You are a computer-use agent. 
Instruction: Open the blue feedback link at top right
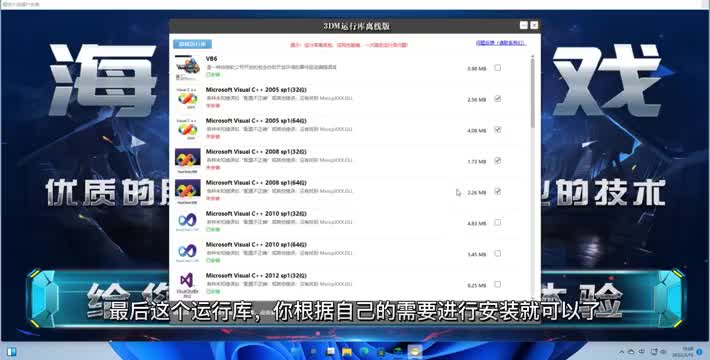[501, 43]
